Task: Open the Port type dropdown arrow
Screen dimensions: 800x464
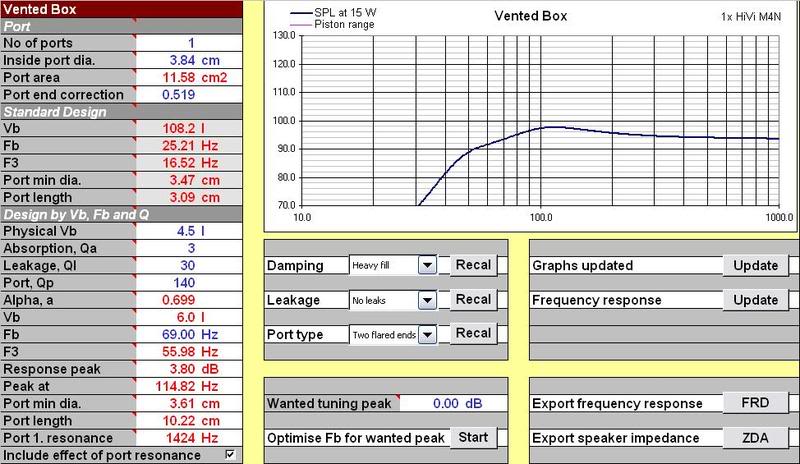Action: (428, 335)
